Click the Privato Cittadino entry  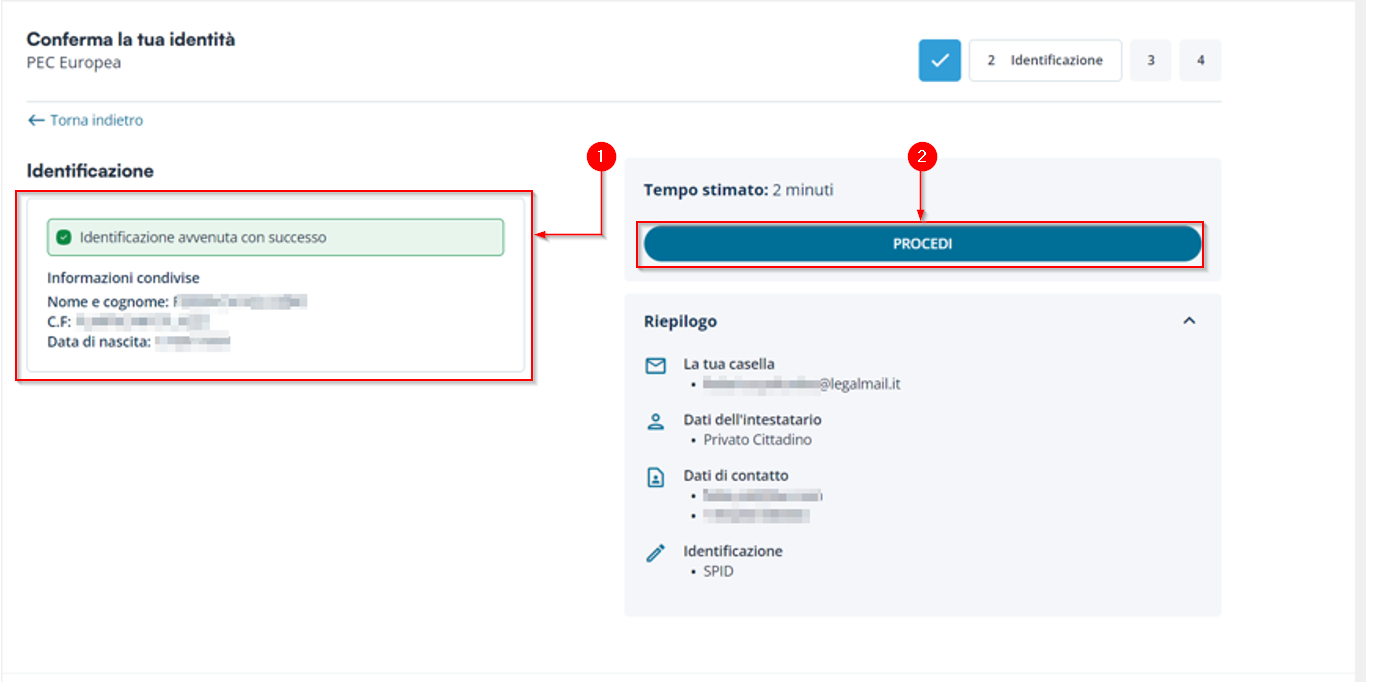[x=757, y=439]
